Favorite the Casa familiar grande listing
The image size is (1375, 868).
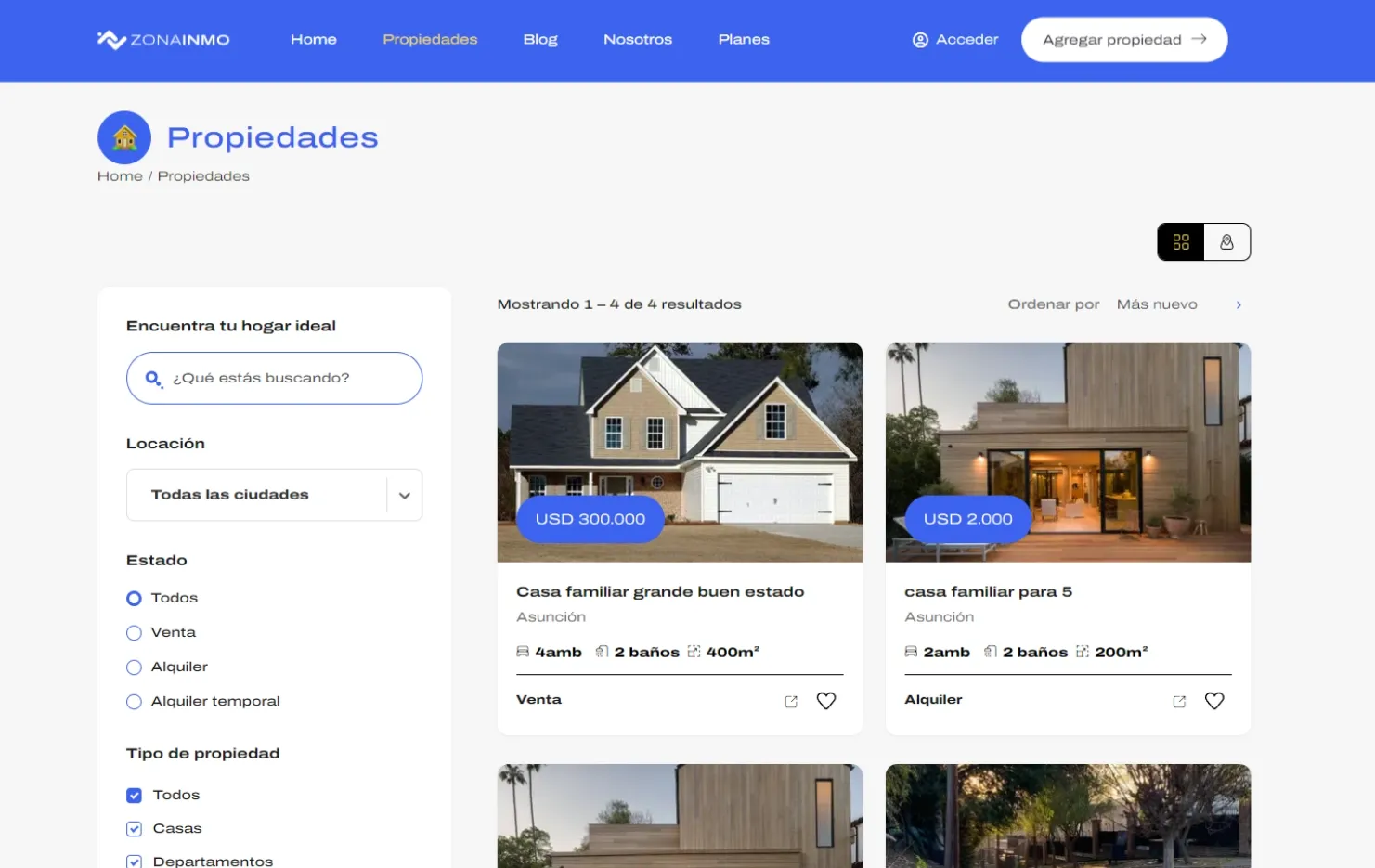(825, 702)
